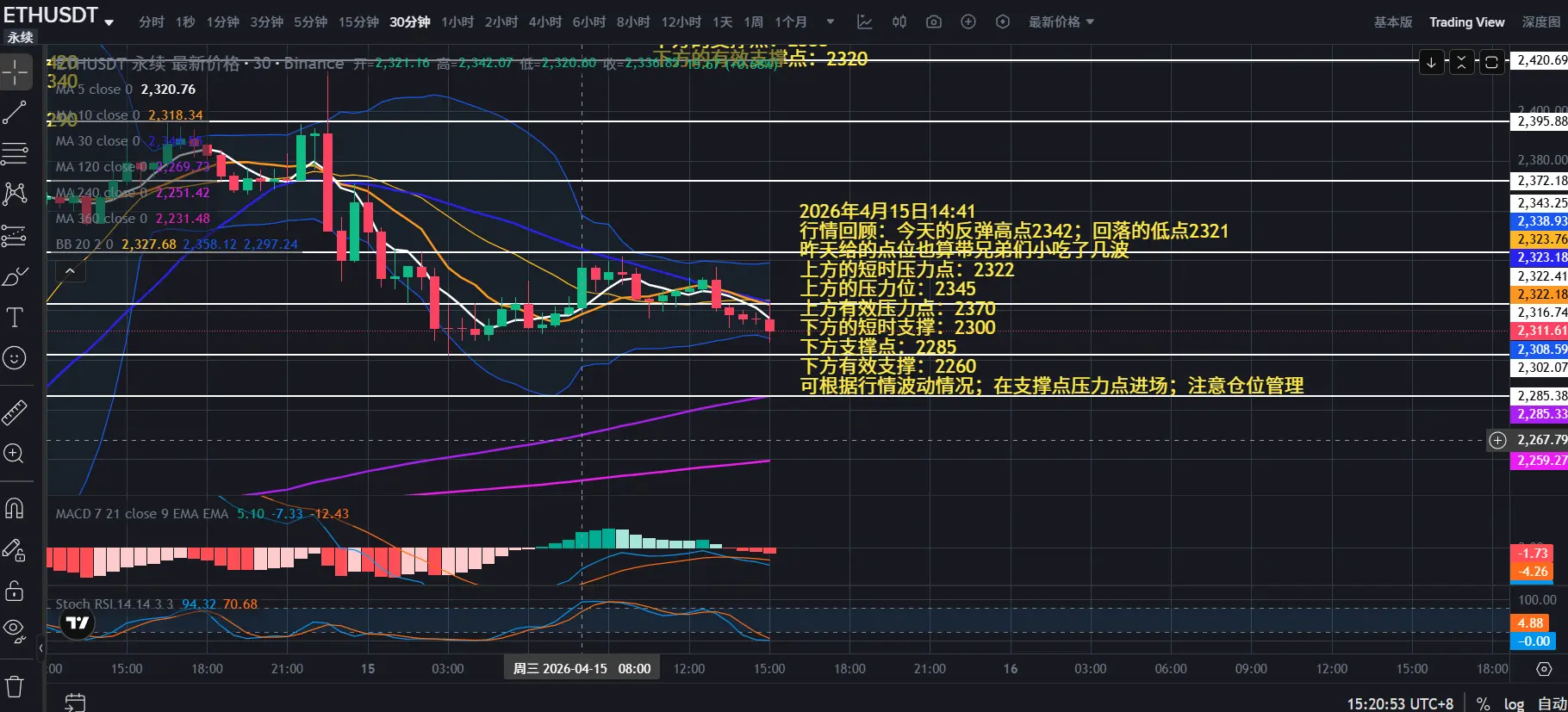The width and height of the screenshot is (1568, 712).
Task: Select the 5分钟 interval
Action: pyautogui.click(x=311, y=22)
